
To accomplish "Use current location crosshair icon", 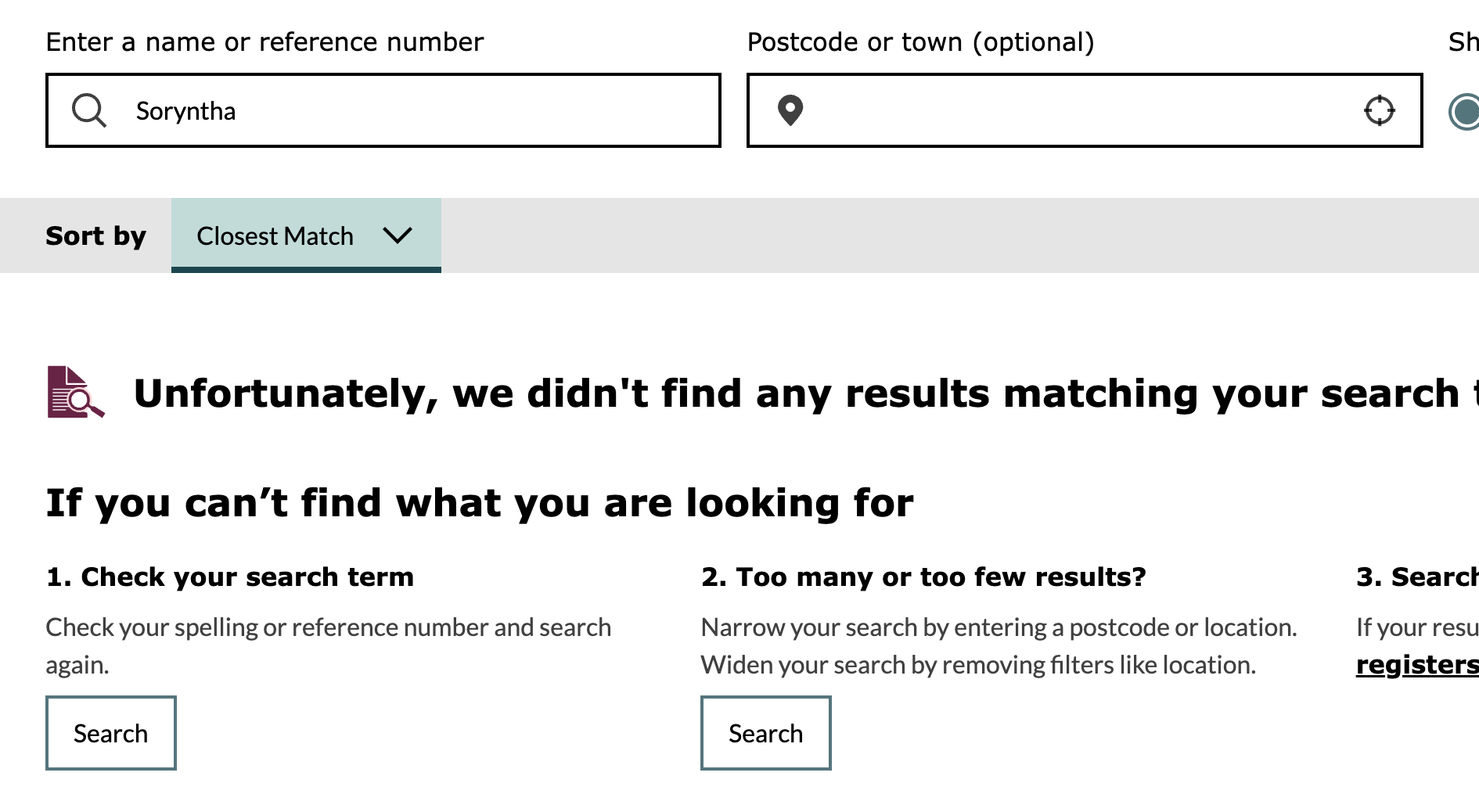I will coord(1379,110).
